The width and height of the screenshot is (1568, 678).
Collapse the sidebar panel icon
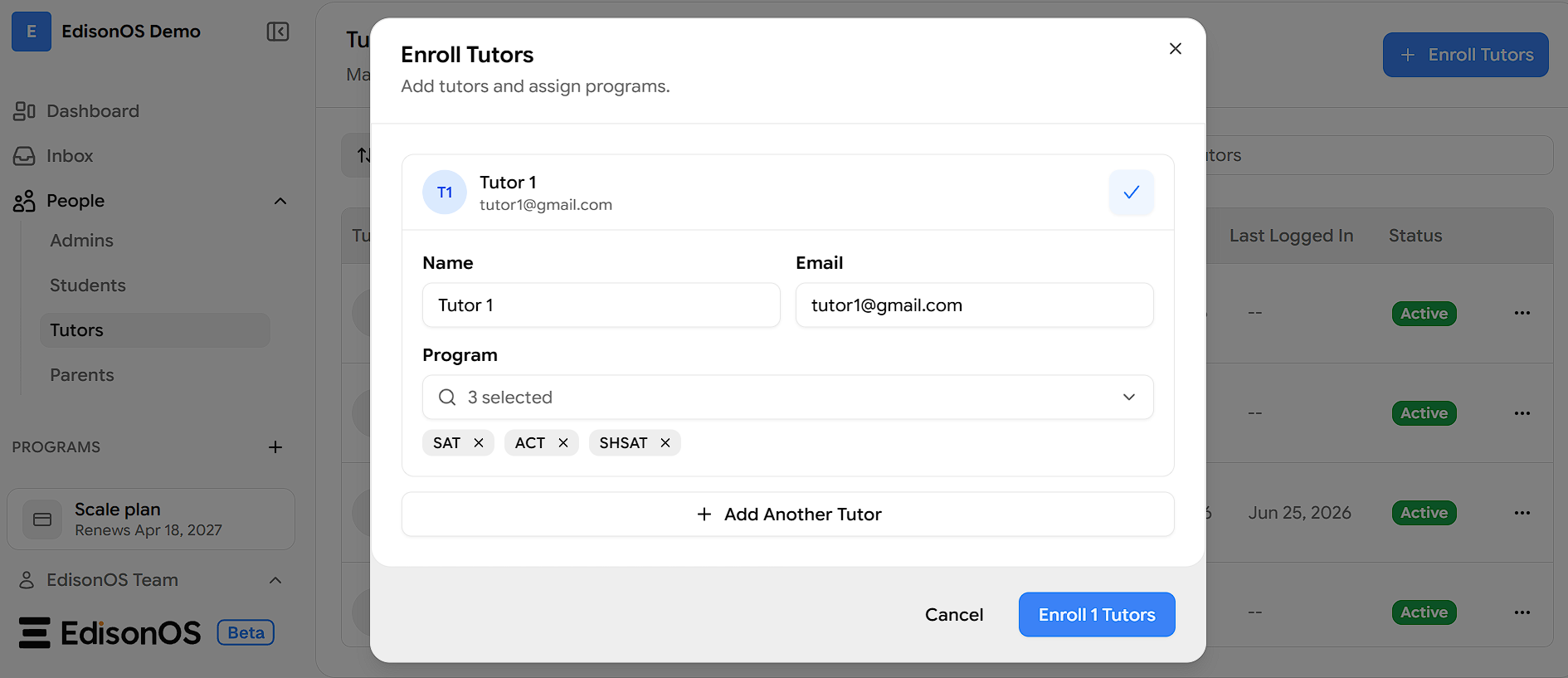[278, 32]
